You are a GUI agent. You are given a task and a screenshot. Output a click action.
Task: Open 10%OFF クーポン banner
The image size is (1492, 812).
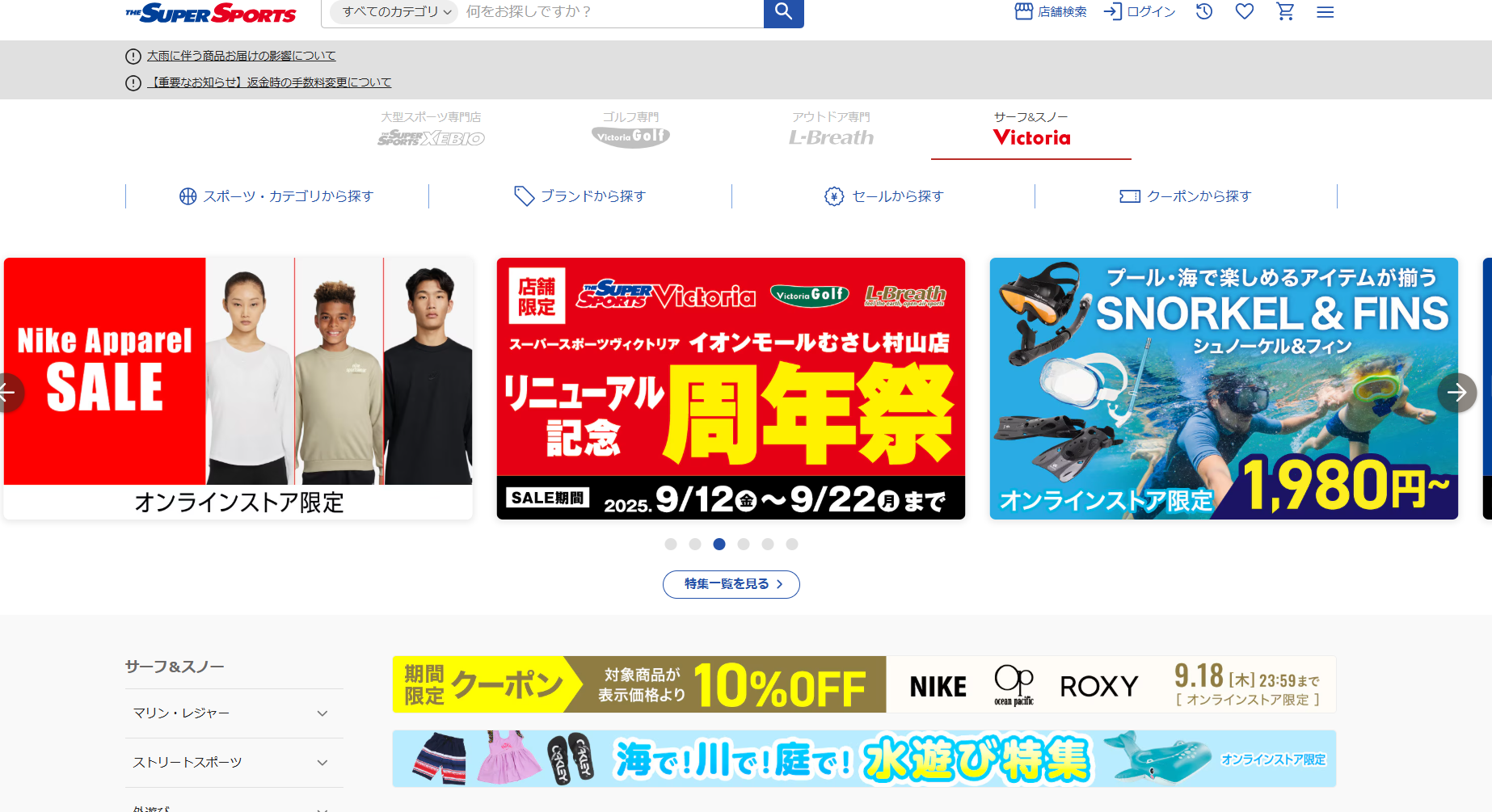[864, 684]
